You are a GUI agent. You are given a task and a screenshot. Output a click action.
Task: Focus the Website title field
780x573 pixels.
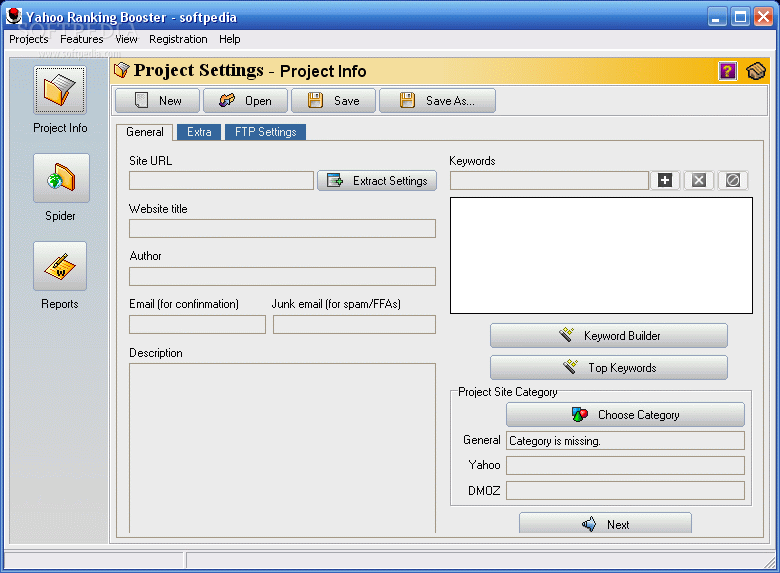(x=283, y=229)
